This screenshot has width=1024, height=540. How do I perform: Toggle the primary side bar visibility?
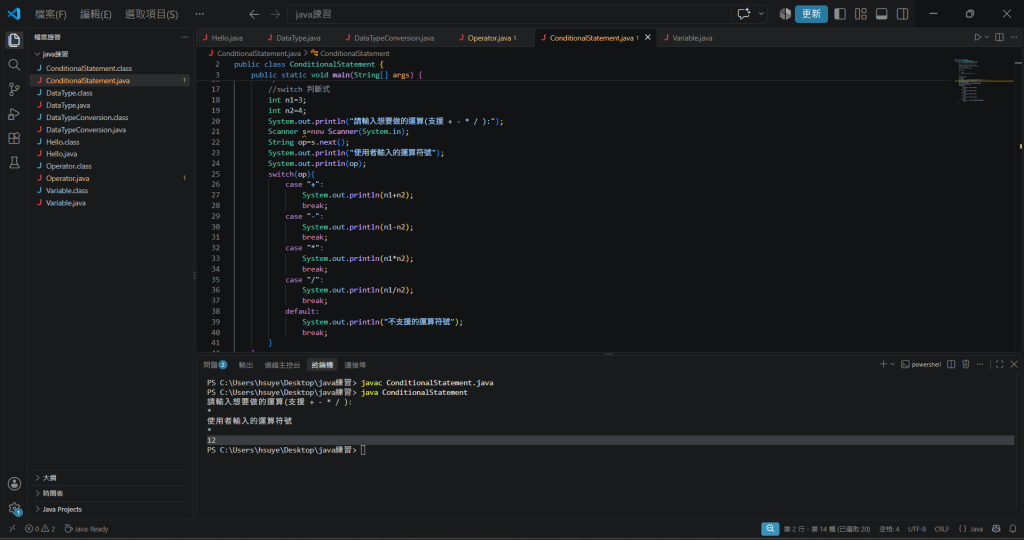840,14
